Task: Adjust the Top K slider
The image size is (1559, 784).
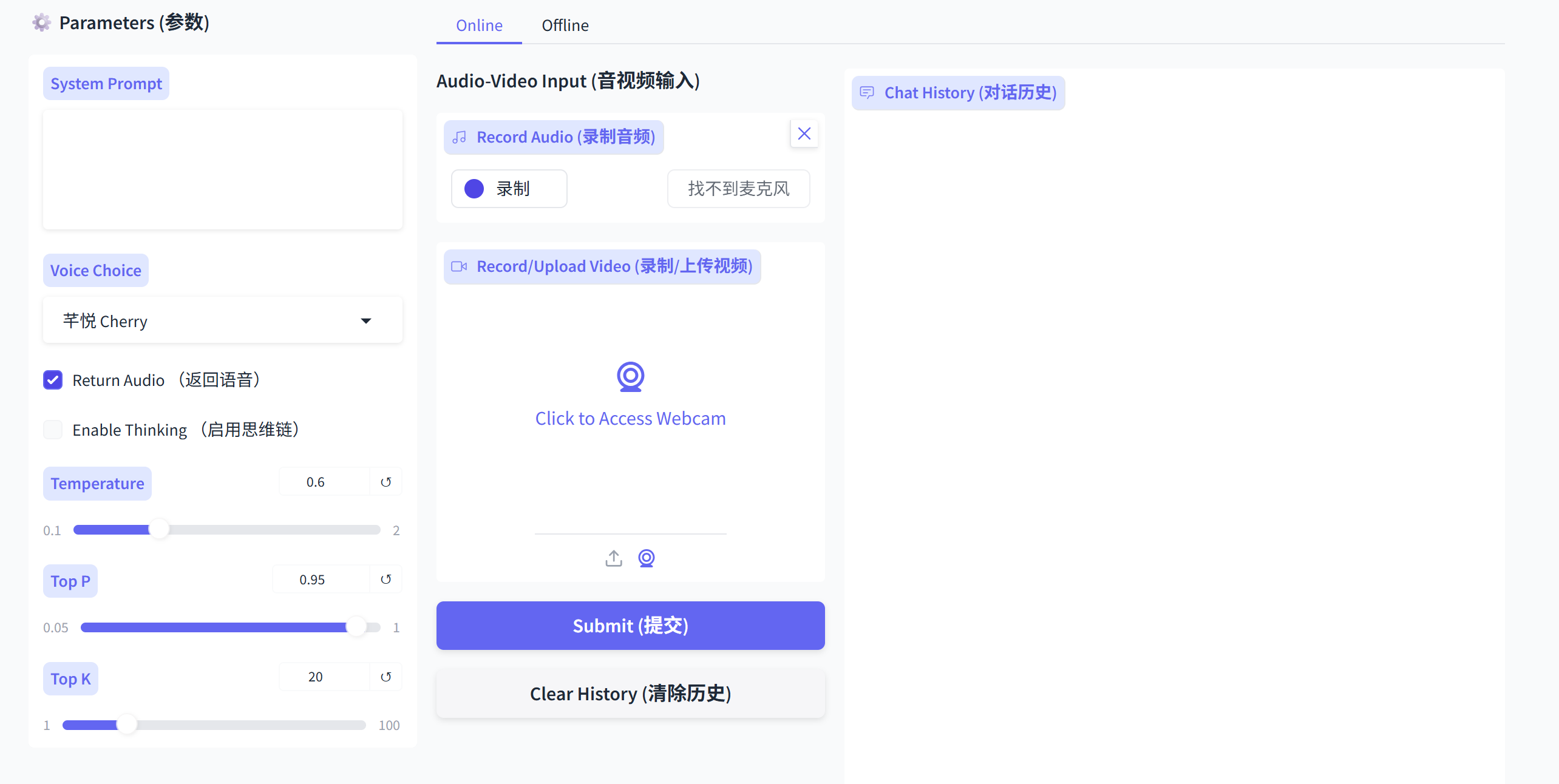Action: point(214,725)
